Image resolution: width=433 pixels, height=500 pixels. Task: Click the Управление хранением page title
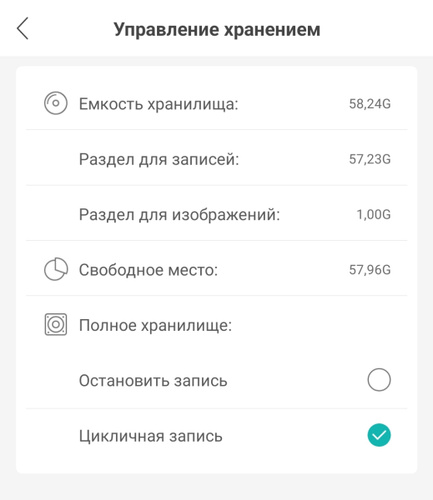217,30
